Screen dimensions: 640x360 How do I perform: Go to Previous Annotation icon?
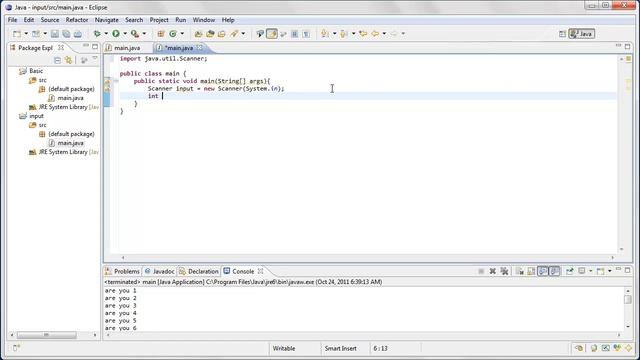click(x=344, y=34)
